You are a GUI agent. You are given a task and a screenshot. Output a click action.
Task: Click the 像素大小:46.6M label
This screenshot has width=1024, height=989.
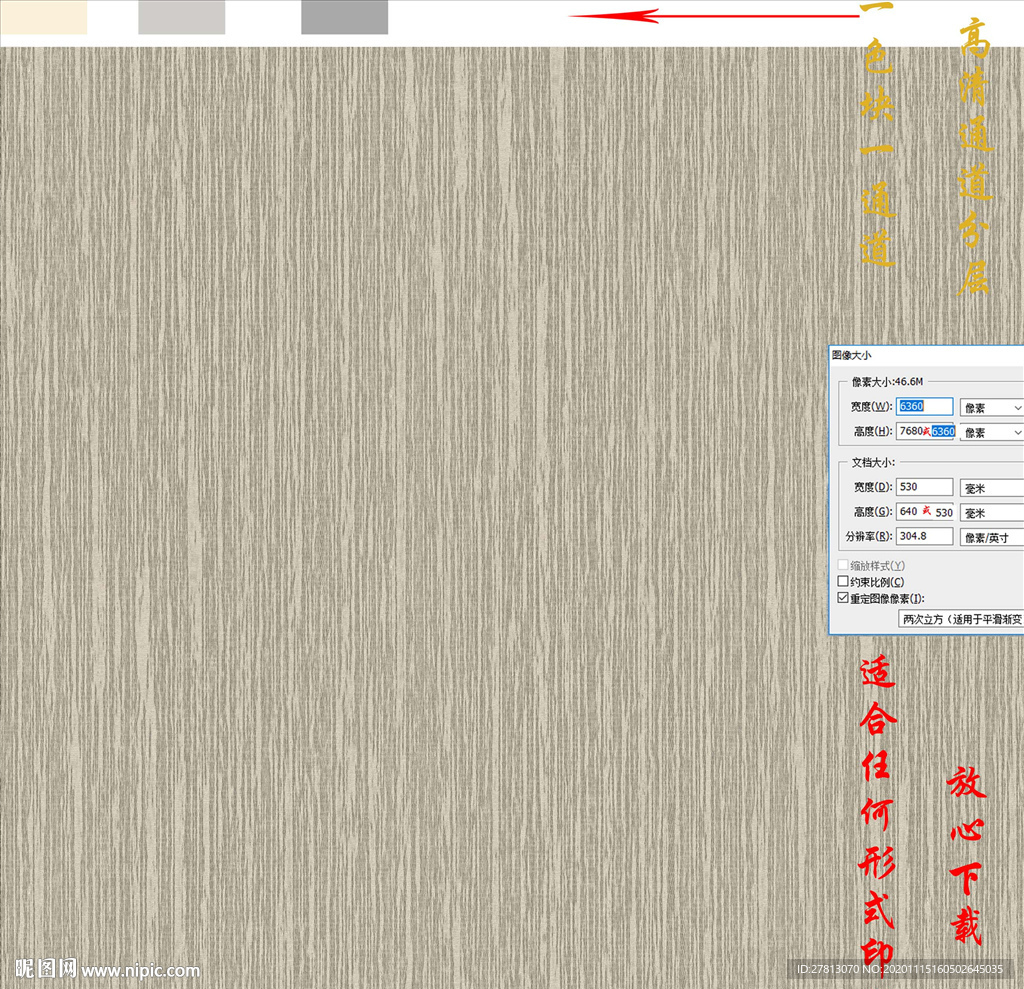887,381
